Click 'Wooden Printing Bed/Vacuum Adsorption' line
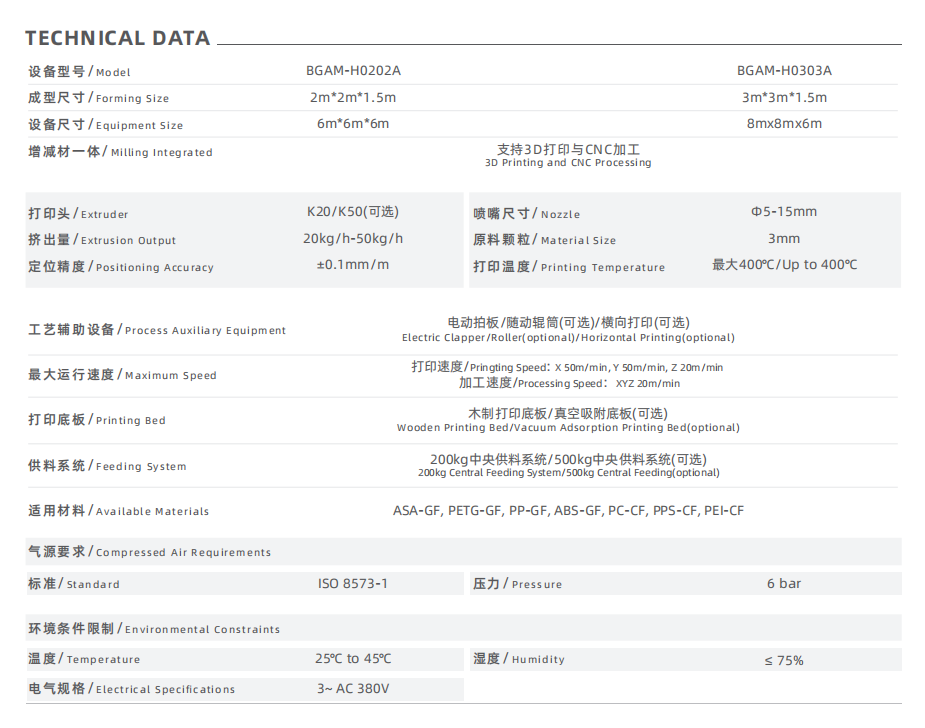This screenshot has height=728, width=925. [x=568, y=428]
